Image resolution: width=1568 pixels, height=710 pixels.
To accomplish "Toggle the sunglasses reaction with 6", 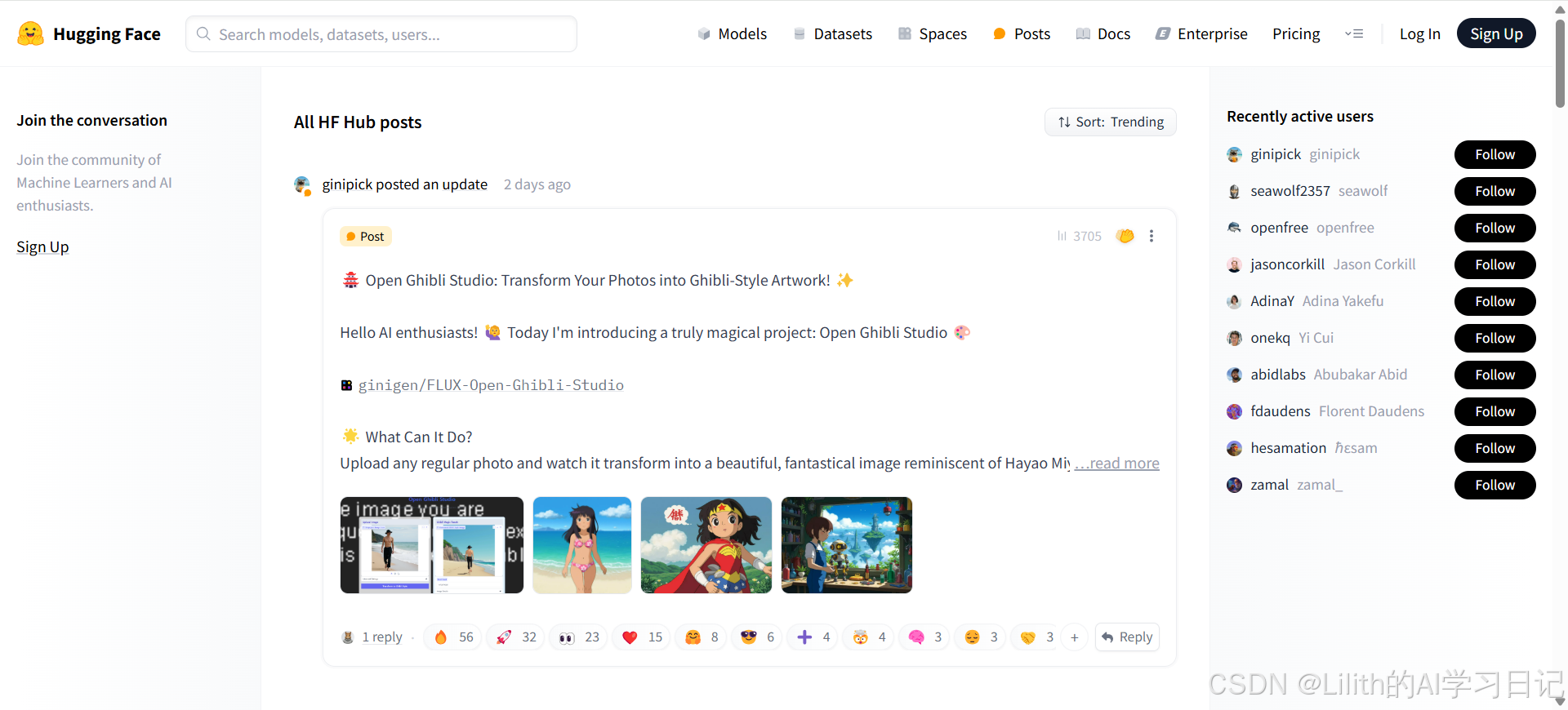I will click(x=757, y=637).
